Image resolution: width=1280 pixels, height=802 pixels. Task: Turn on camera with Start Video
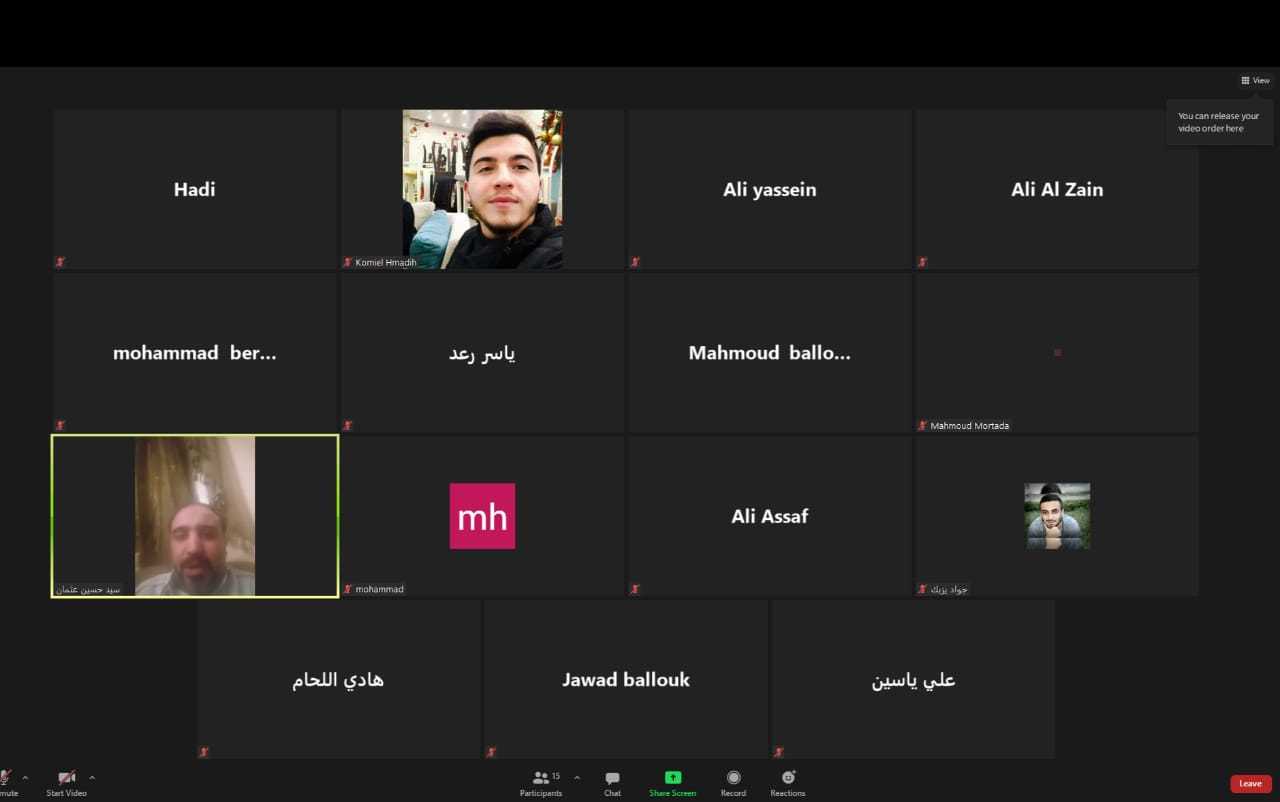tap(66, 779)
